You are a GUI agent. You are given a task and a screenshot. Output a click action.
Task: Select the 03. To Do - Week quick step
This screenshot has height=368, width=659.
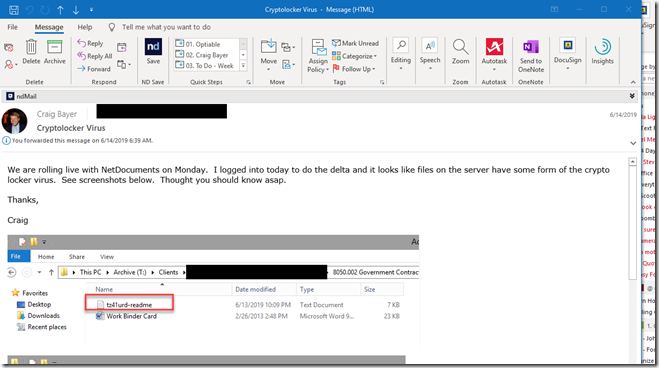coord(207,66)
